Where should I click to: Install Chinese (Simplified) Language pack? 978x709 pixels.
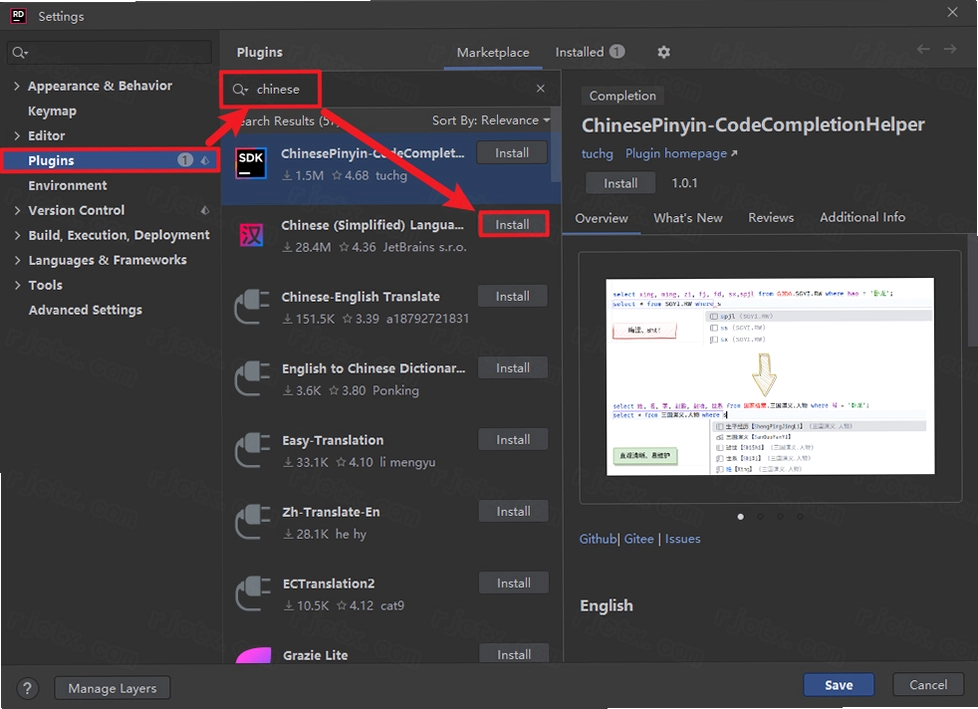click(x=513, y=224)
